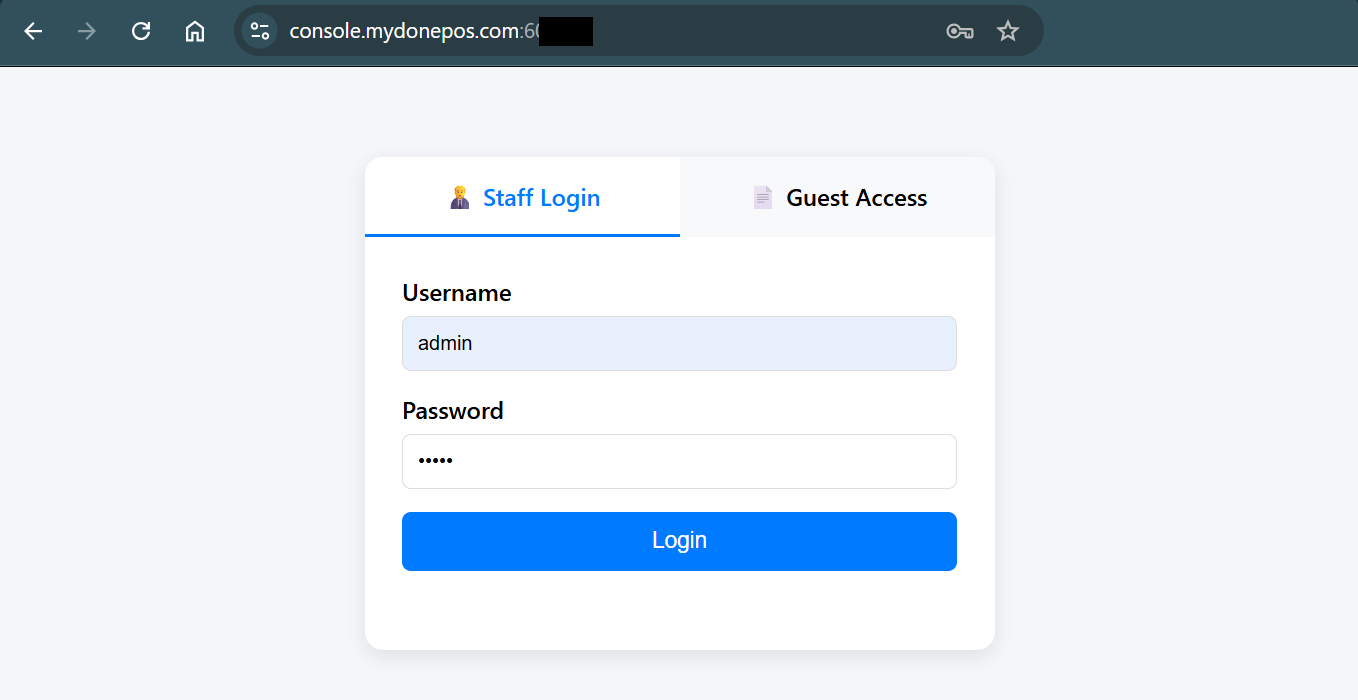
Task: View site information in address bar
Action: (x=260, y=31)
